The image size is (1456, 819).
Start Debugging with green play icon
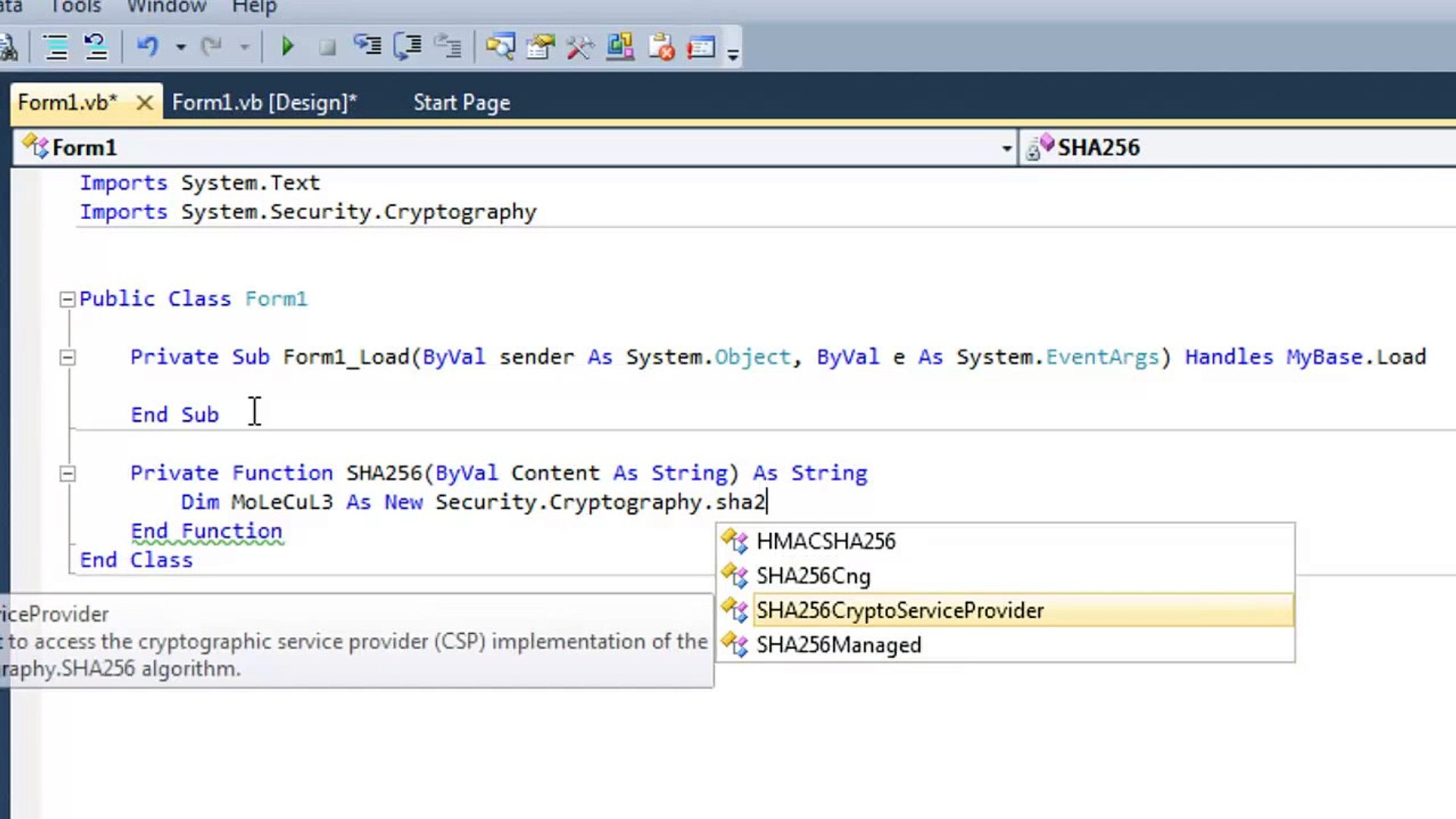[x=287, y=47]
